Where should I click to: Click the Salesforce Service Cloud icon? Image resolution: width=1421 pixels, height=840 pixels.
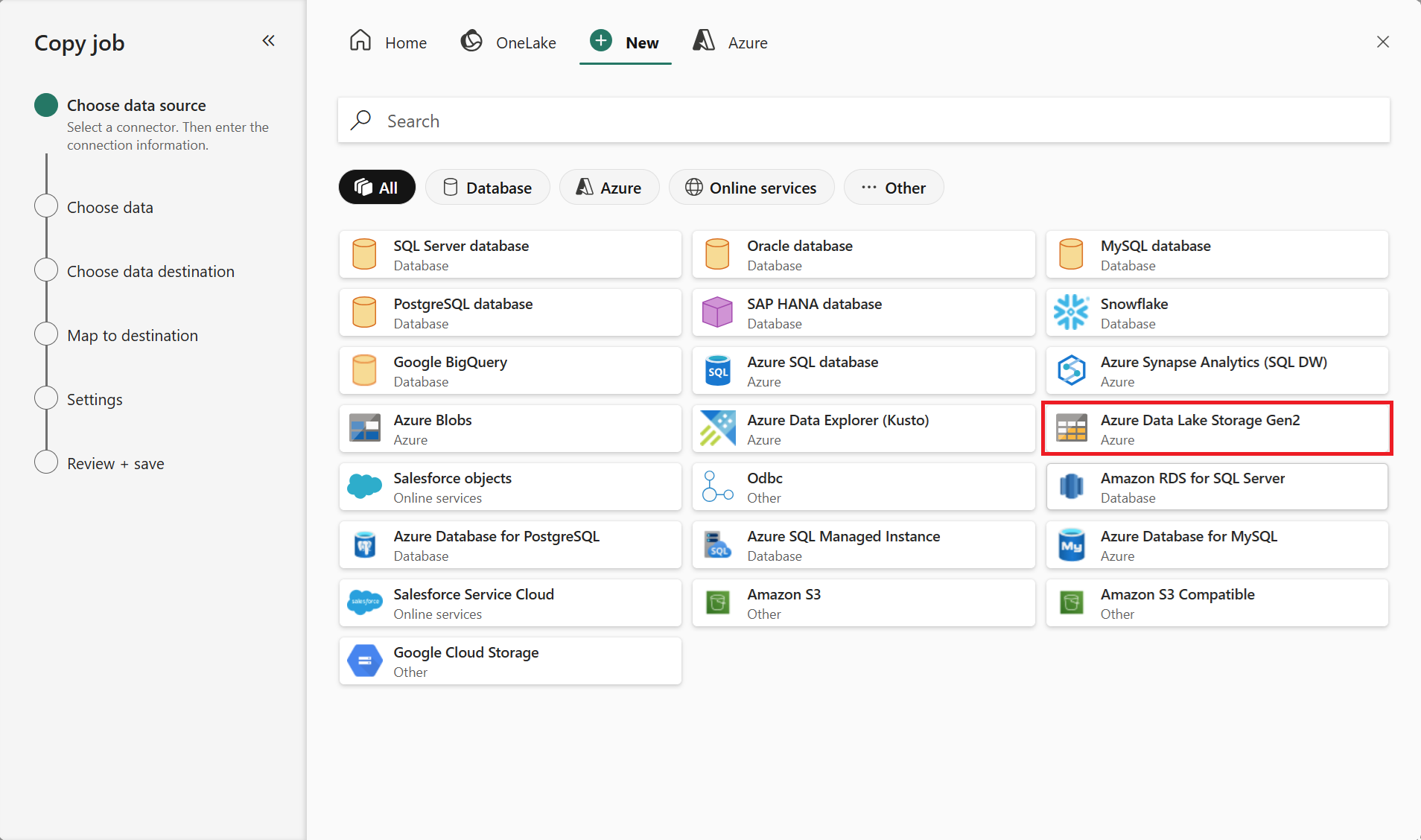pyautogui.click(x=364, y=603)
